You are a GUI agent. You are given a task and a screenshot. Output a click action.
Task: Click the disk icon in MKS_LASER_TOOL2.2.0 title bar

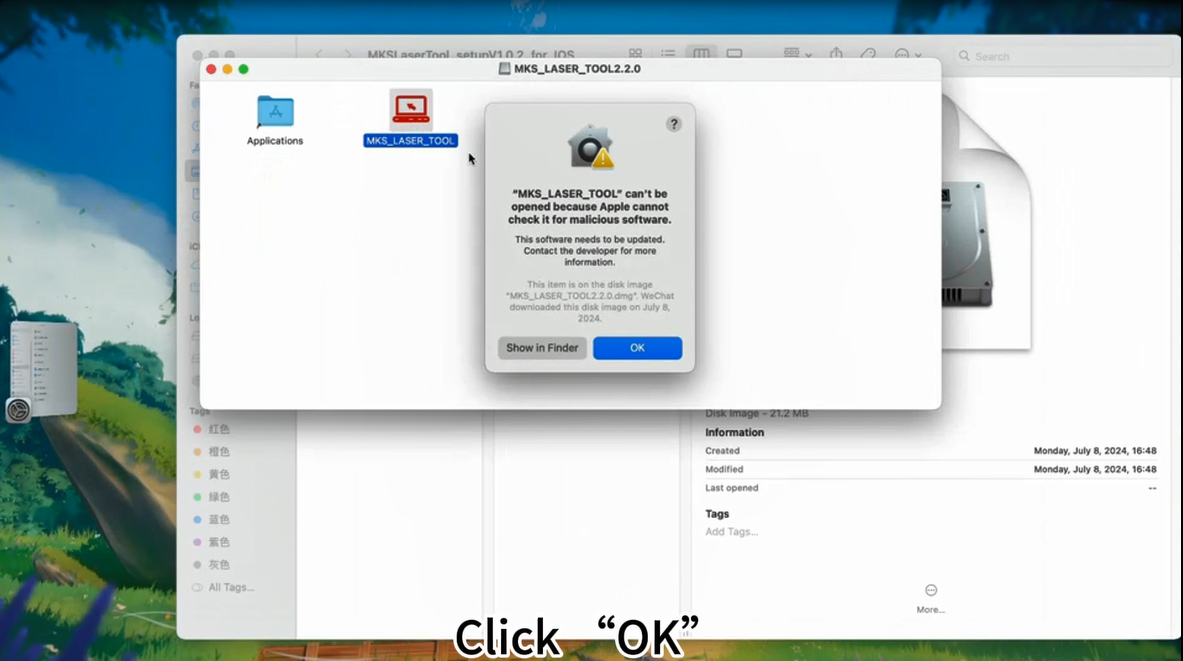[505, 69]
